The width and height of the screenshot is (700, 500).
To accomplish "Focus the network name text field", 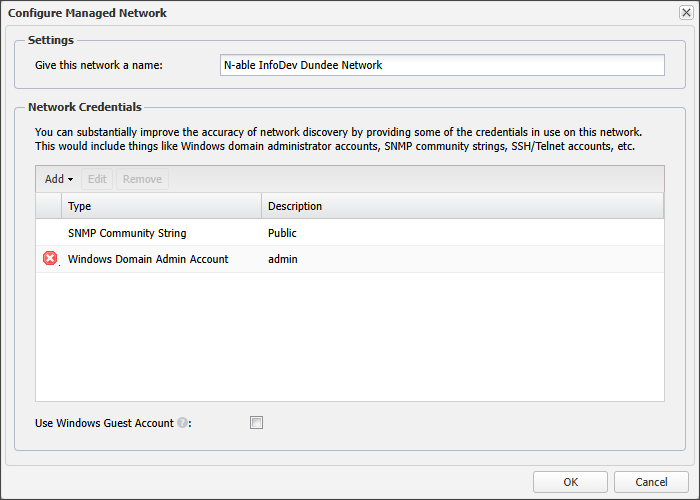I will [x=441, y=65].
